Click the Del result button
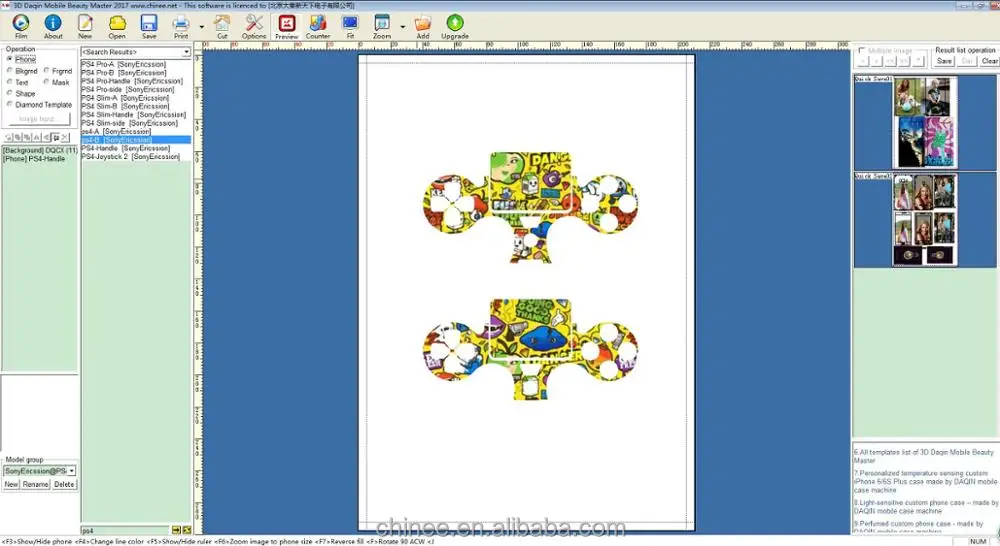Screen dimensions: 1000x546 (x=967, y=61)
